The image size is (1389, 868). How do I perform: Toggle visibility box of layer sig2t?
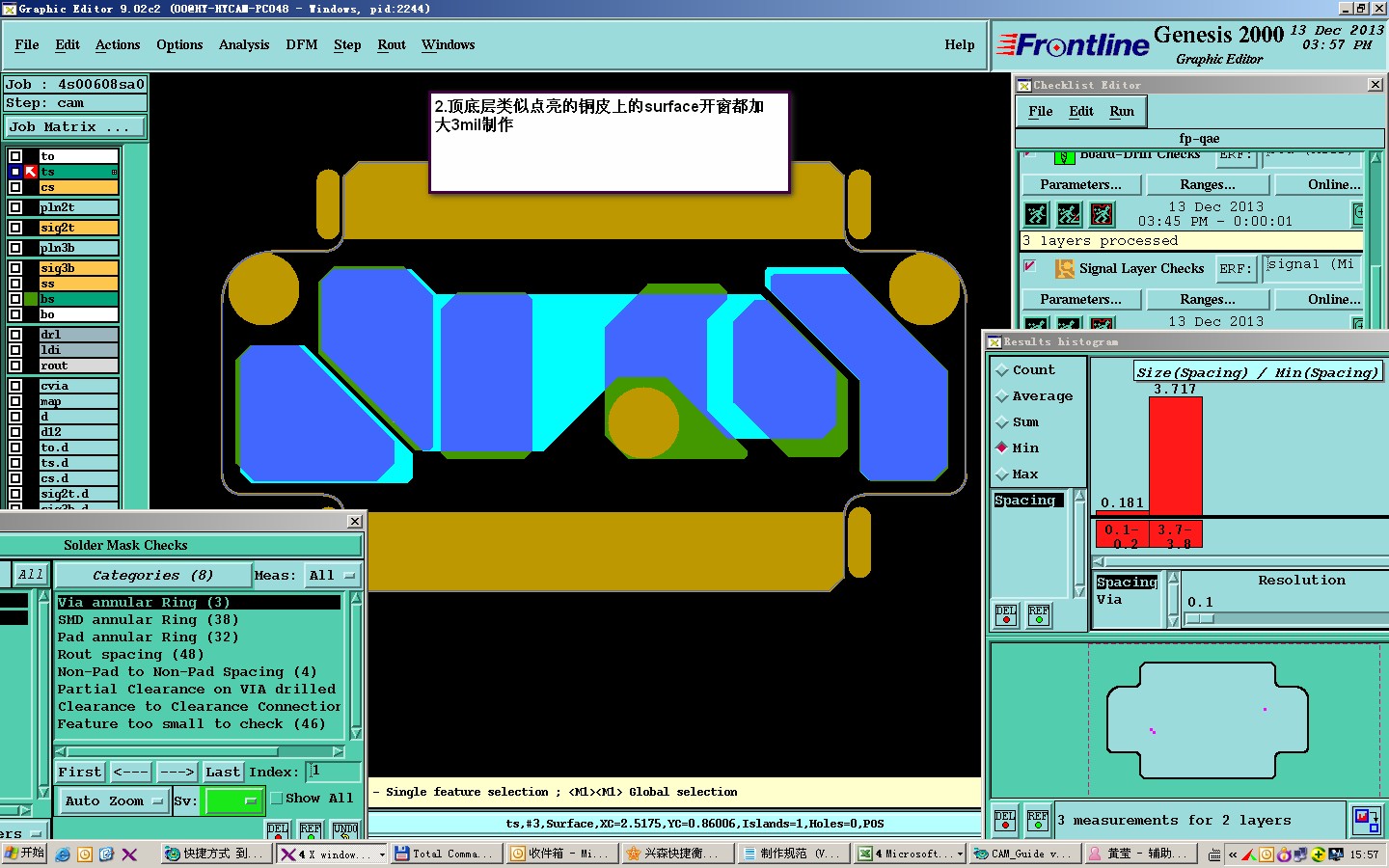tap(15, 228)
